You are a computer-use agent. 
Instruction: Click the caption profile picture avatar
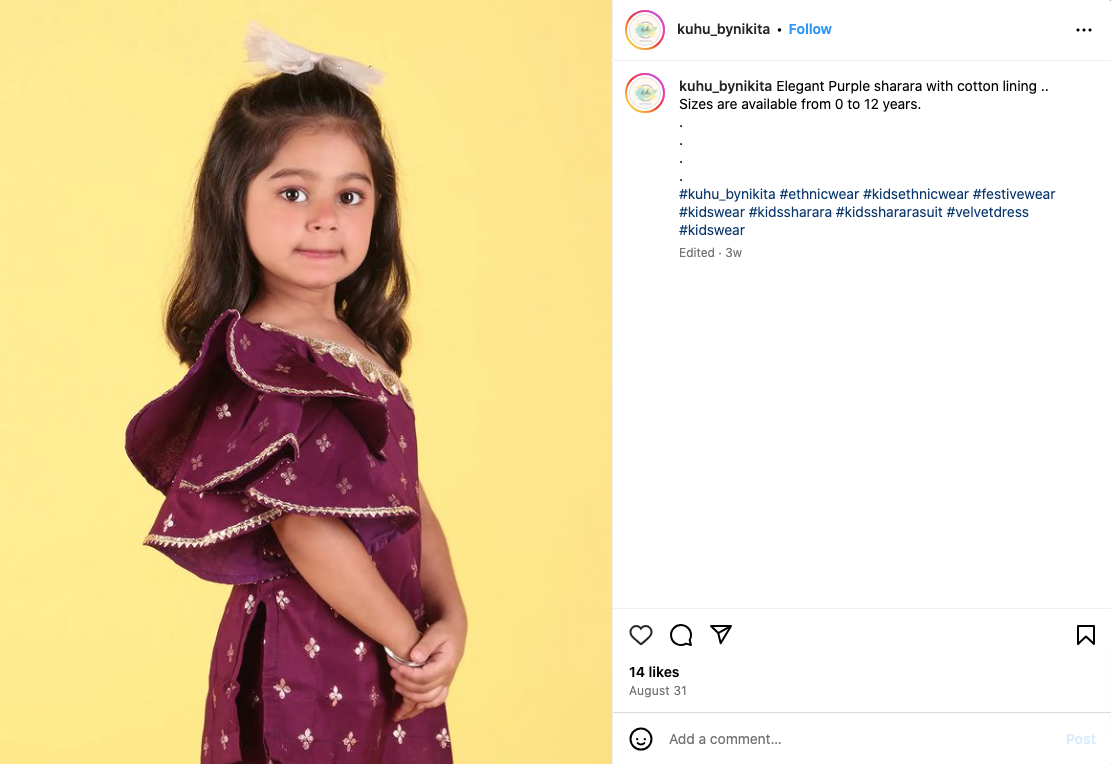(645, 93)
